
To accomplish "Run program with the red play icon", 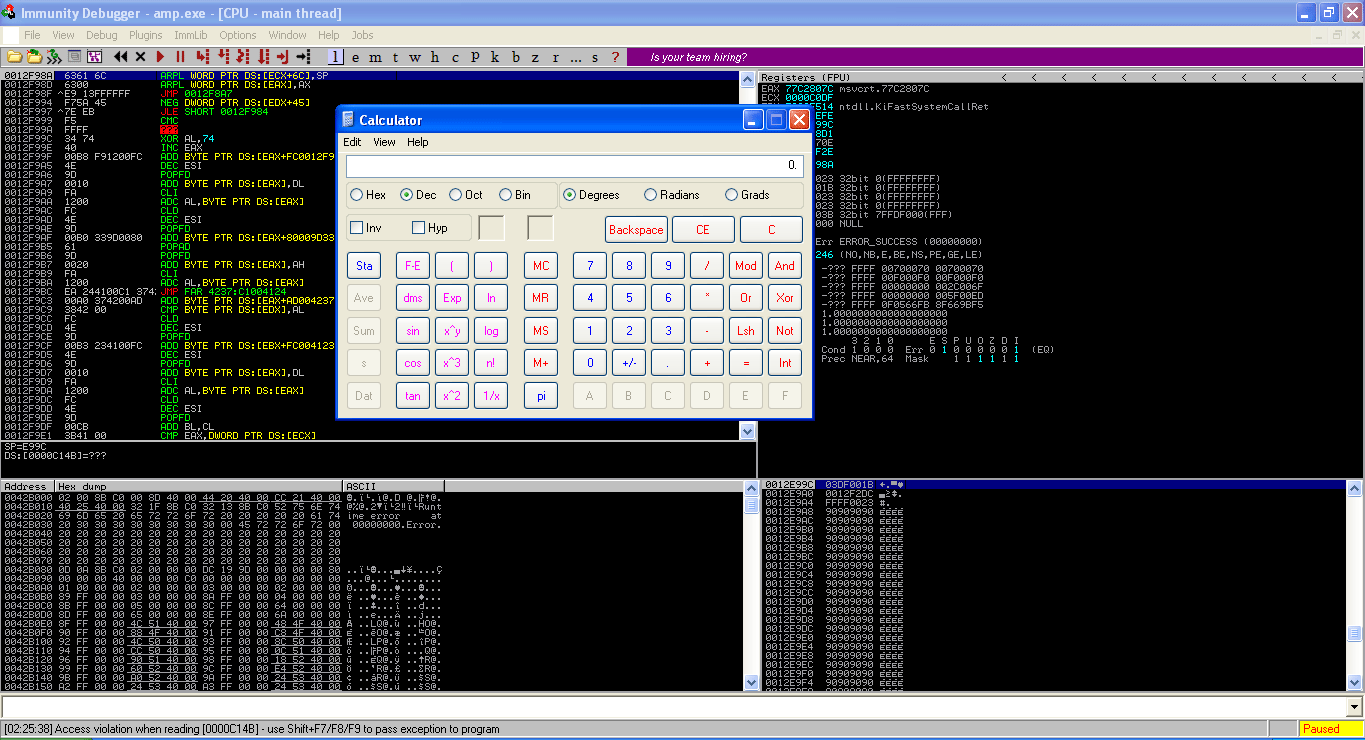I will 161,57.
